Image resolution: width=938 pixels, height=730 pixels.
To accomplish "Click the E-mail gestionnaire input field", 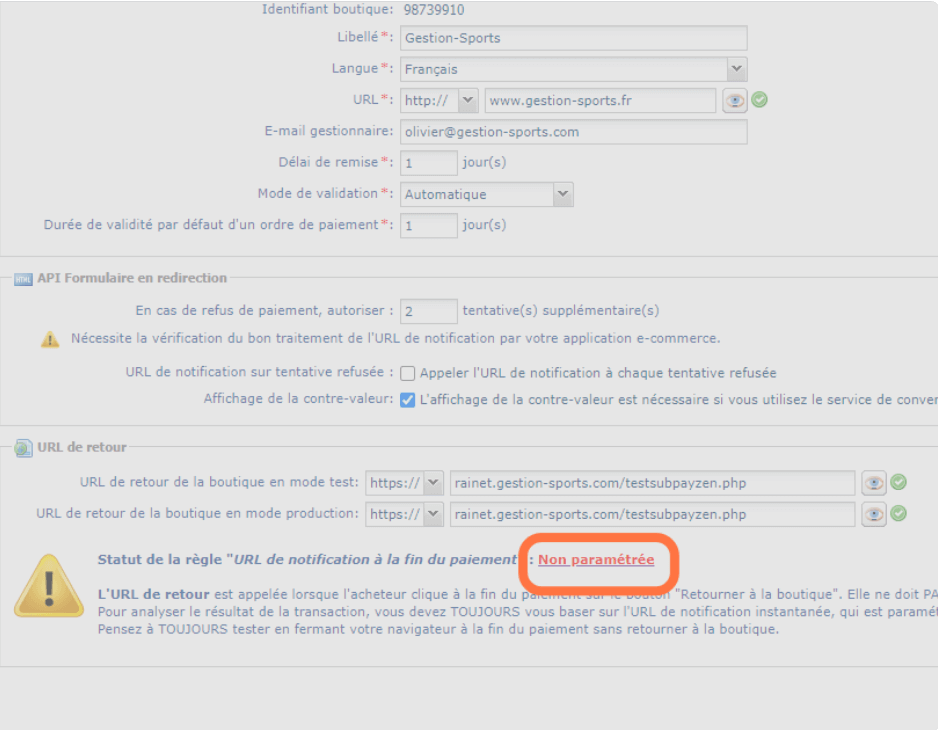I will 573,132.
